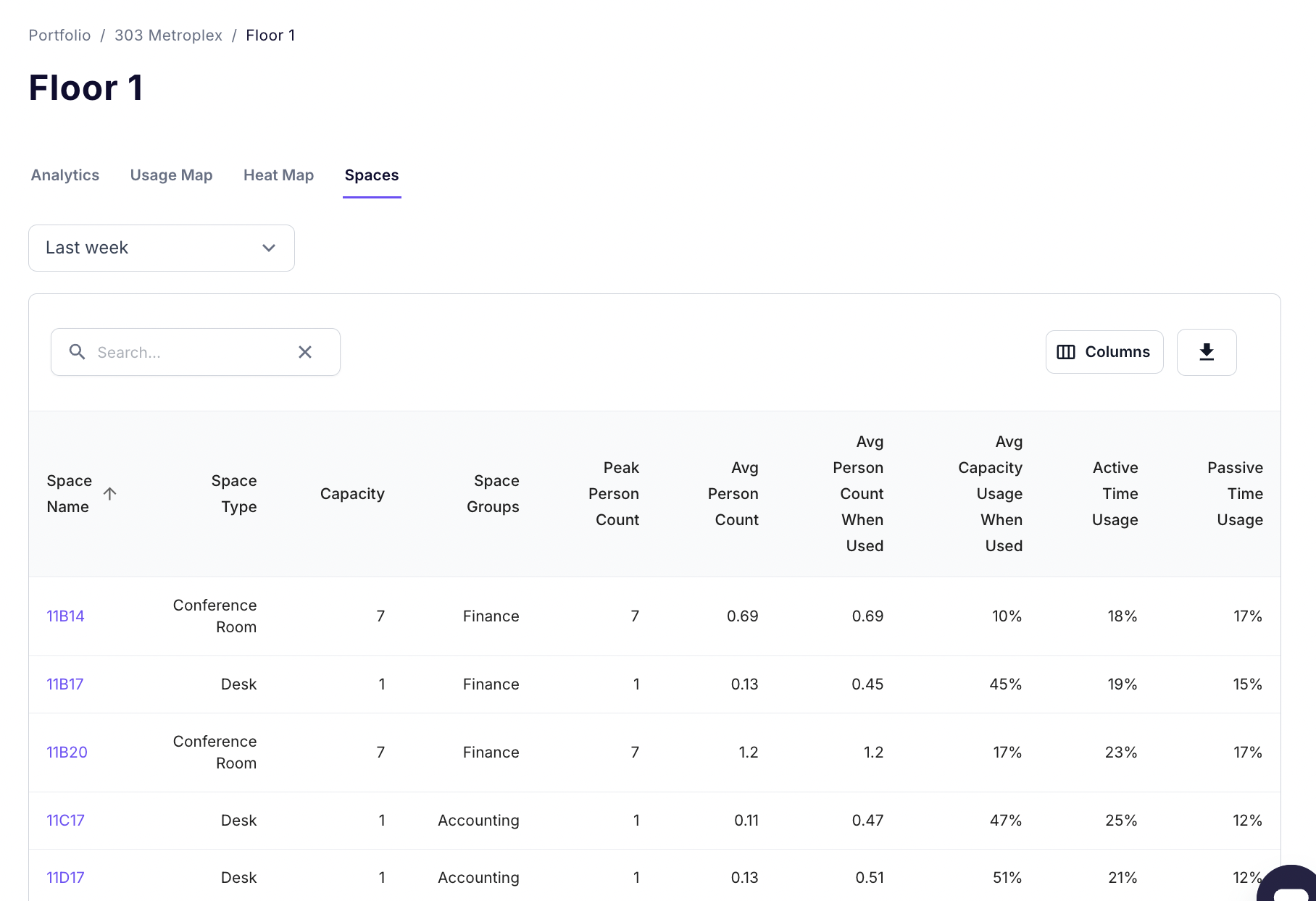Click 15% passive time usage for 11B17
The width and height of the screenshot is (1316, 901).
click(1248, 684)
